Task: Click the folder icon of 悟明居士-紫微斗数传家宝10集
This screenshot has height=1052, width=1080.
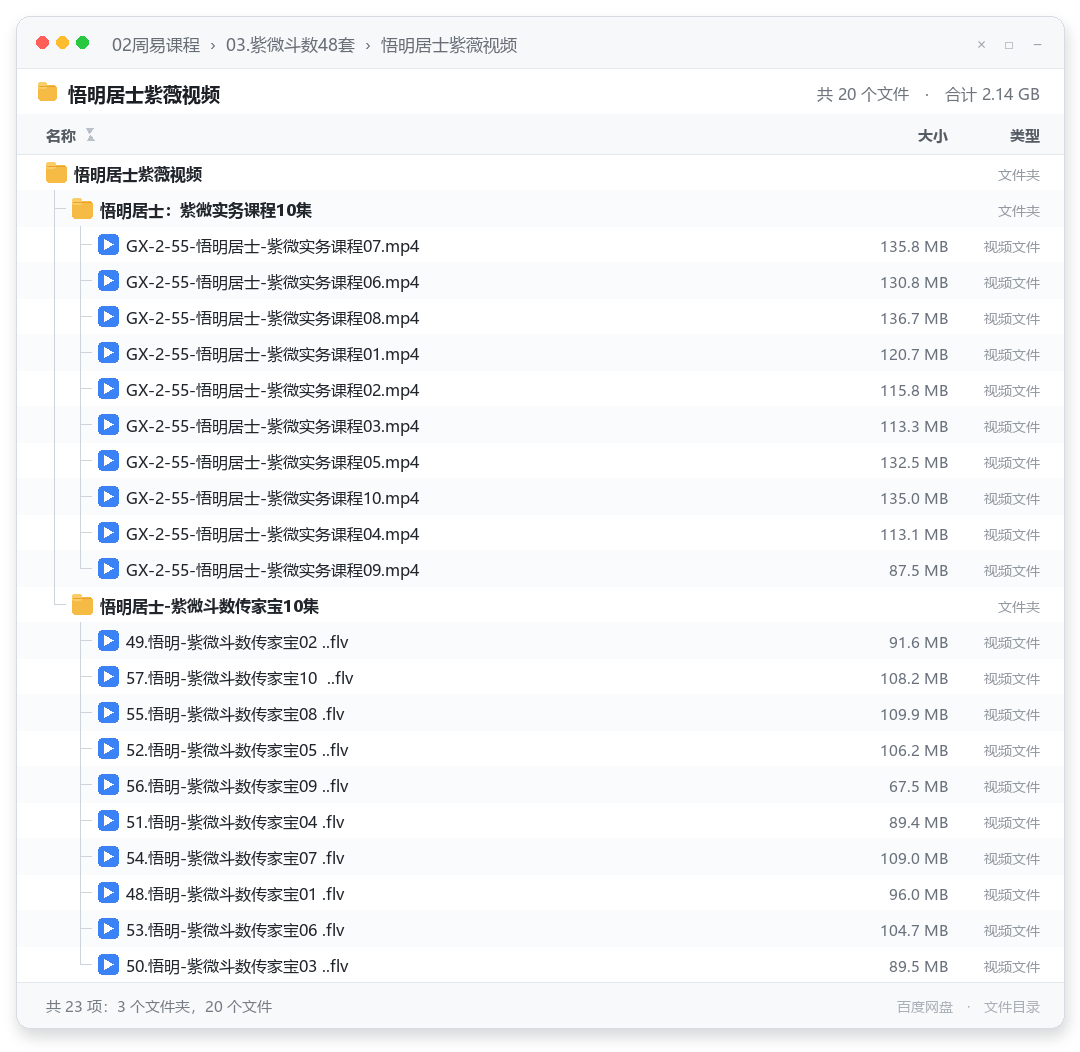Action: click(x=82, y=606)
